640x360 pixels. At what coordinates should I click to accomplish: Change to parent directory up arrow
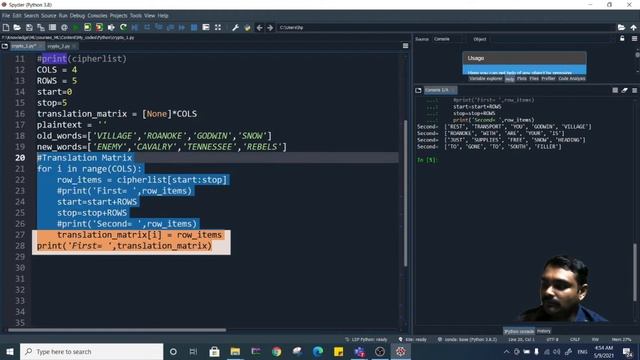633,27
